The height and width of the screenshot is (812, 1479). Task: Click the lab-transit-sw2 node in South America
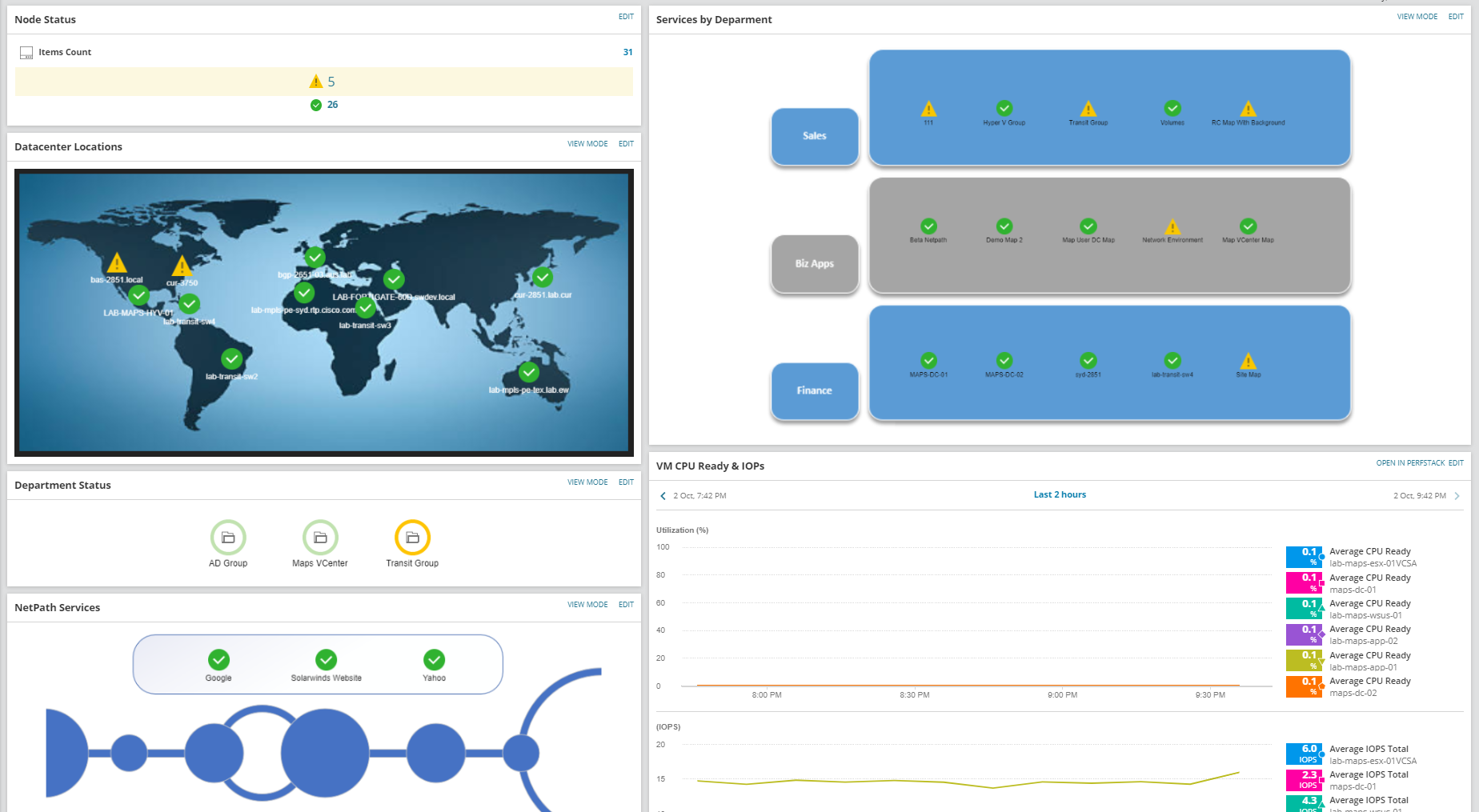coord(232,358)
